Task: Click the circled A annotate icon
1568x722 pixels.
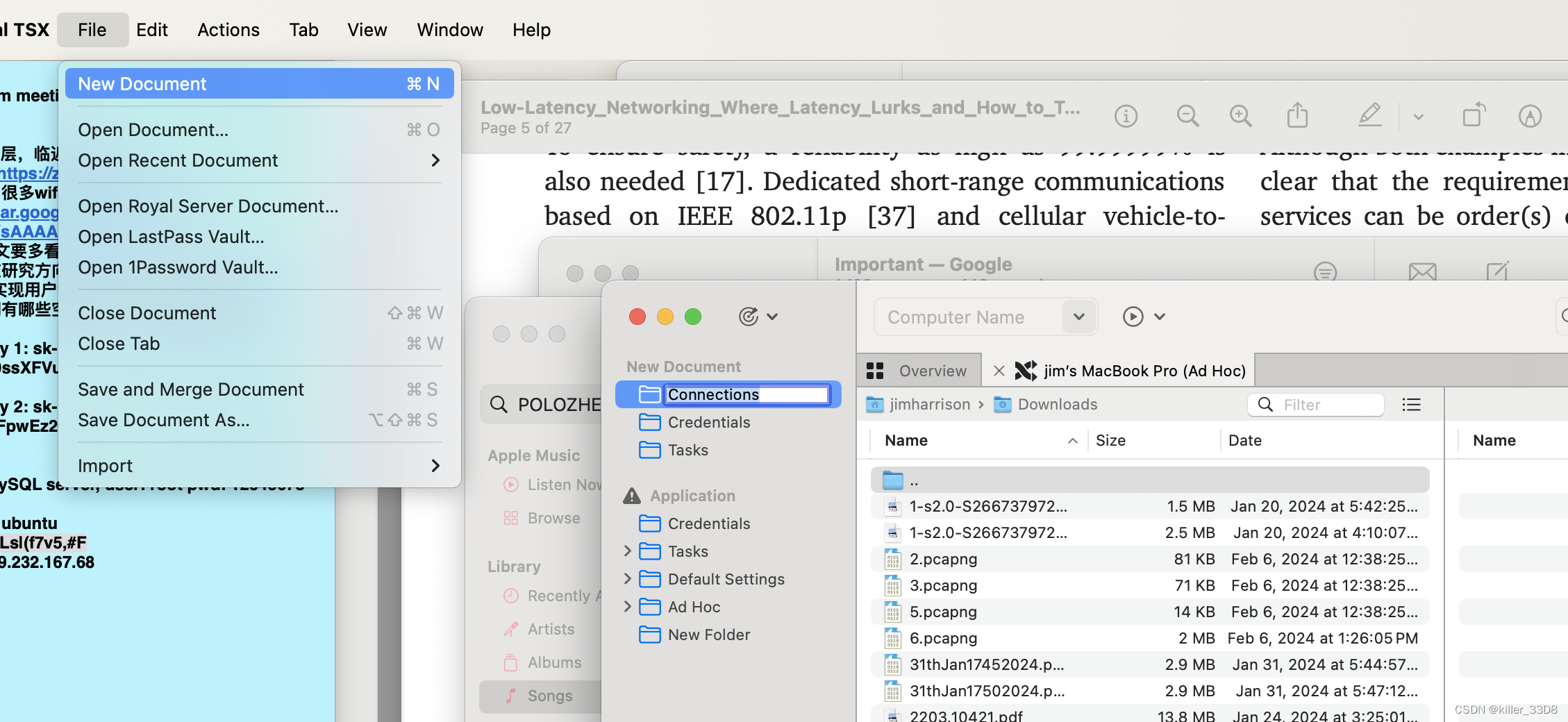Action: click(x=1530, y=116)
